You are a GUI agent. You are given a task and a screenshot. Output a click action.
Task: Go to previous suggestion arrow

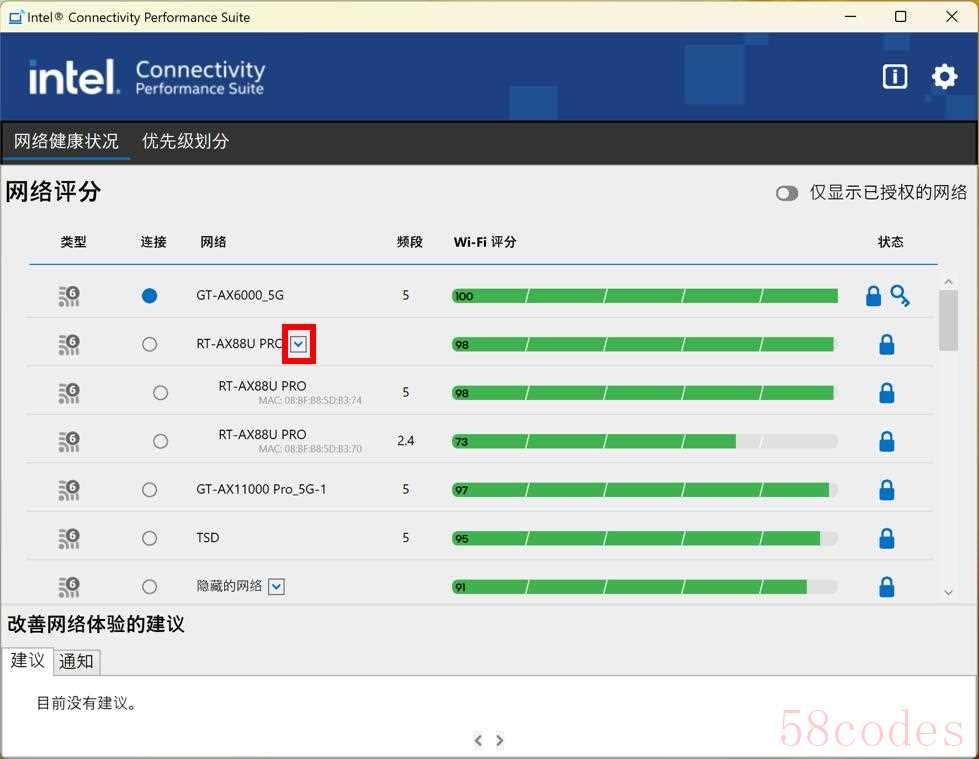(478, 740)
